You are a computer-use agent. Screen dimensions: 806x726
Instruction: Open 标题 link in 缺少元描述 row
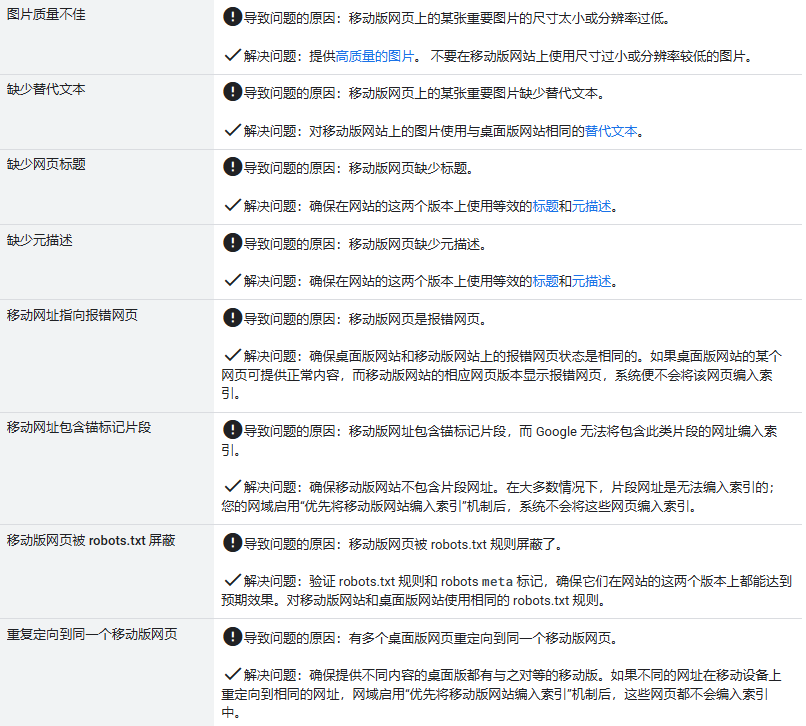point(545,281)
